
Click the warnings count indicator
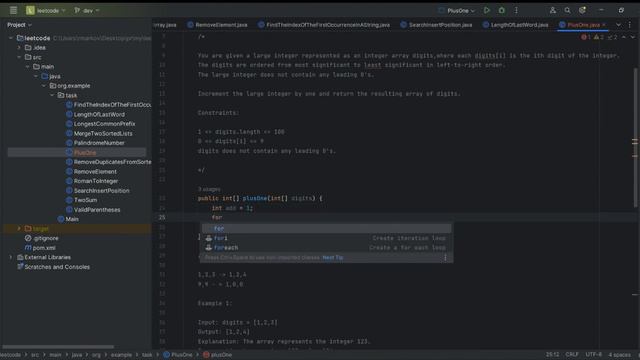click(598, 37)
